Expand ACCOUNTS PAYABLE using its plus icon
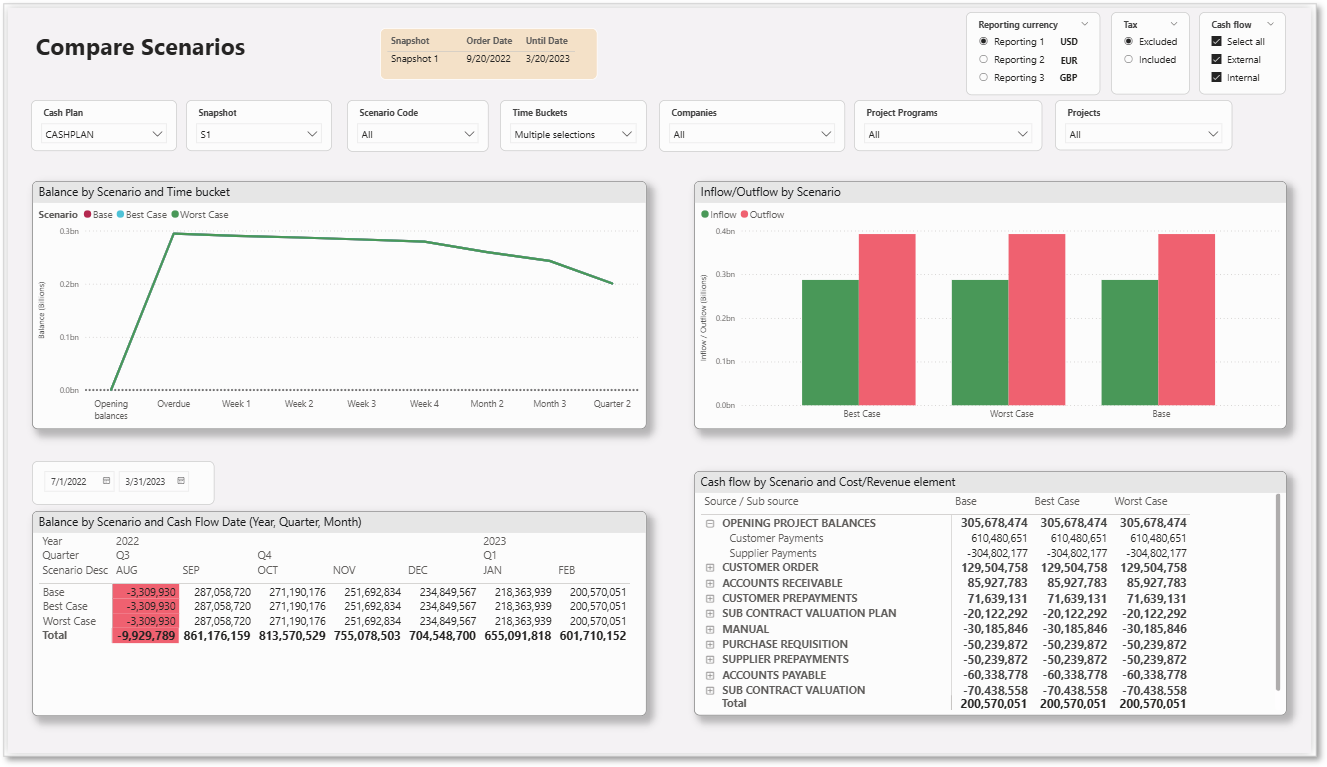Screen dimensions: 1327x767 (710, 675)
